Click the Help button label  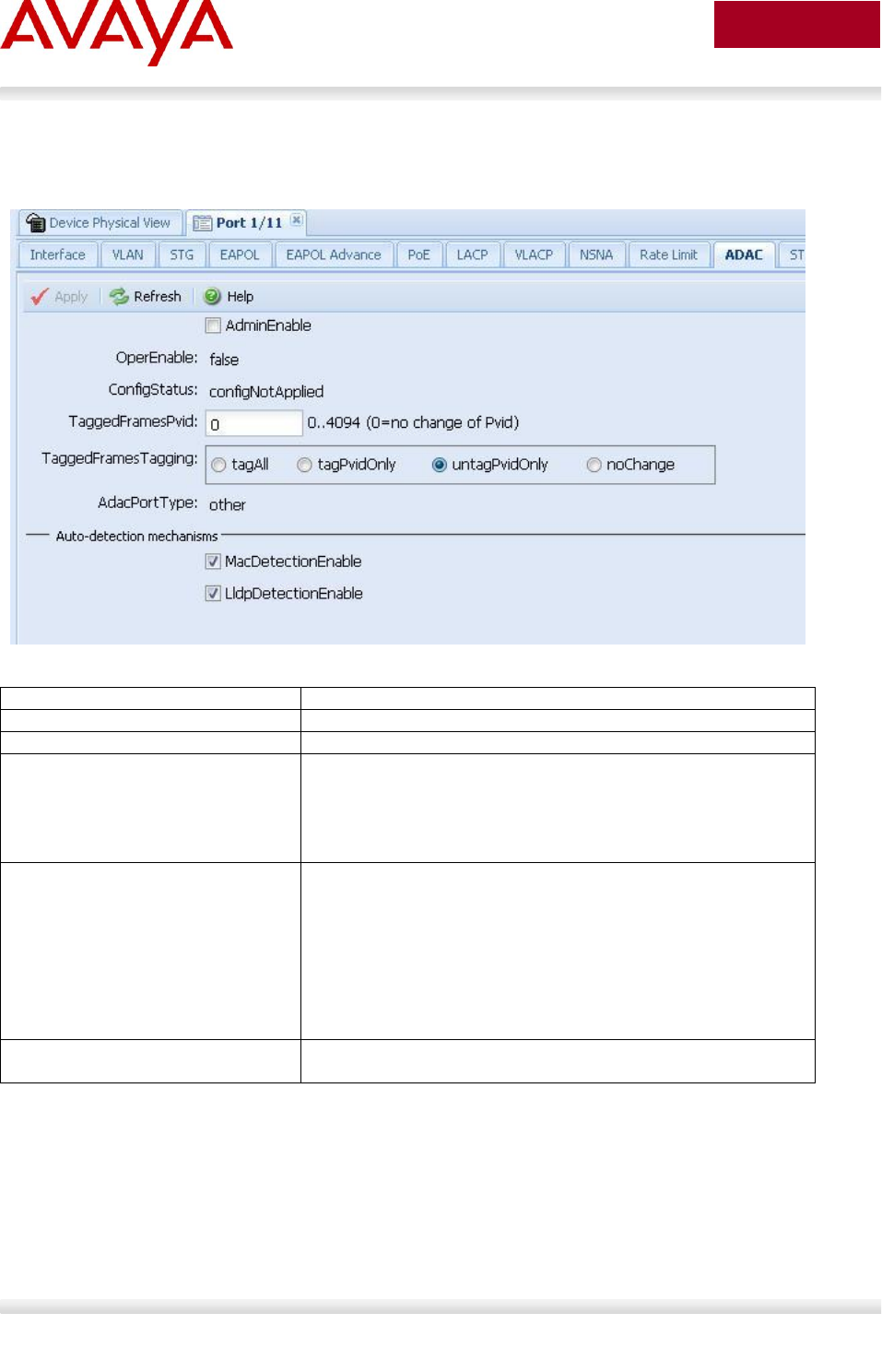pos(241,297)
